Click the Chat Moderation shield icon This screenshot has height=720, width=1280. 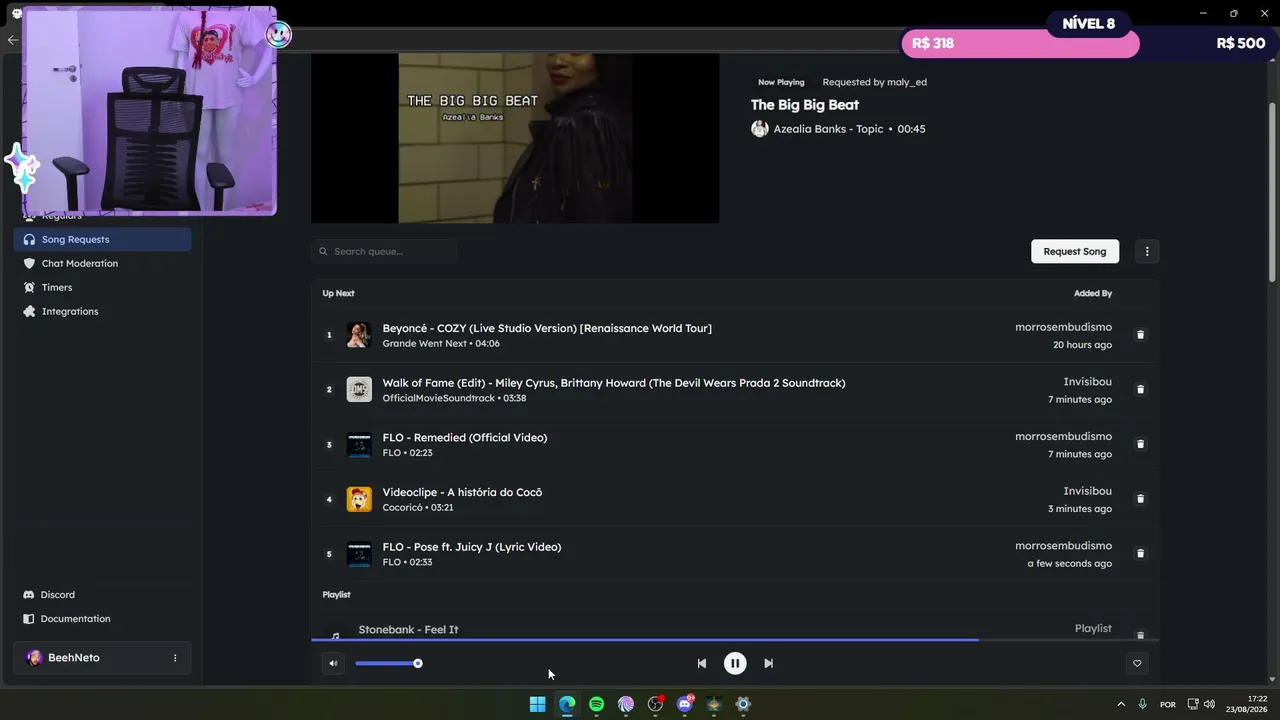tap(29, 263)
